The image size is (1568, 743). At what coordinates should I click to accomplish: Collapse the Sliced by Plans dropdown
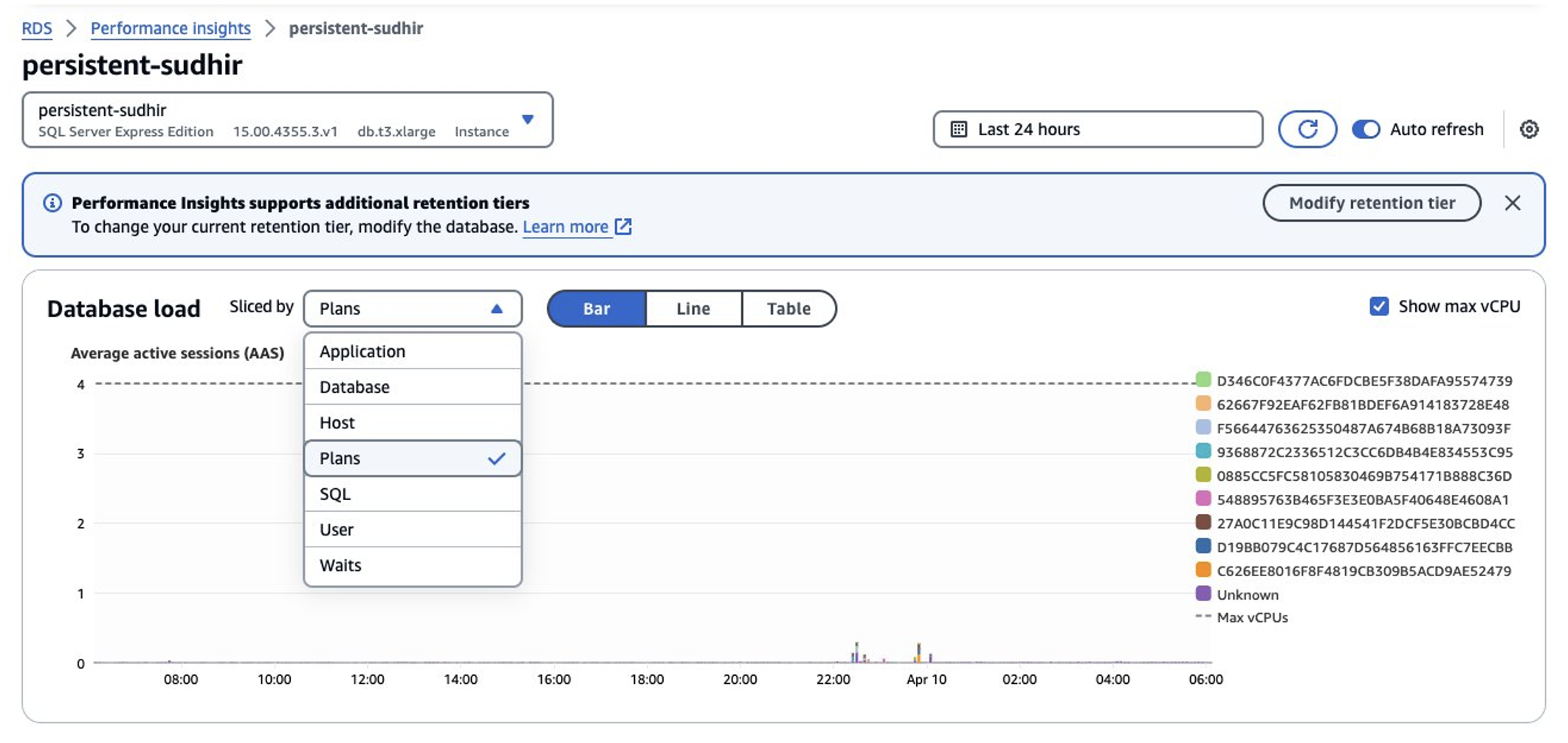[413, 309]
